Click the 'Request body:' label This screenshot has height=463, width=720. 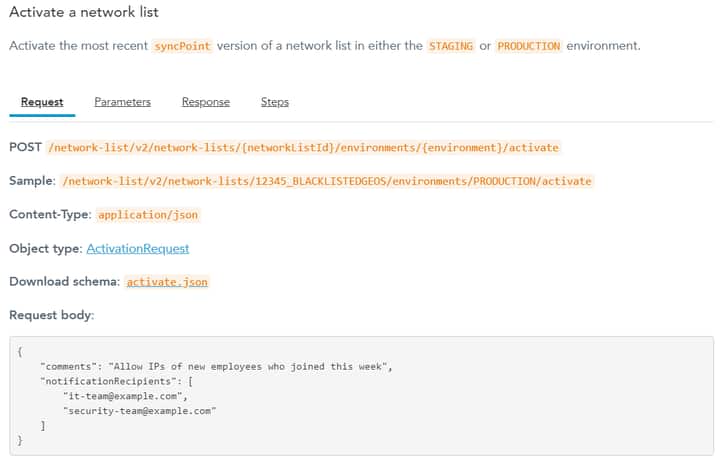pos(51,316)
